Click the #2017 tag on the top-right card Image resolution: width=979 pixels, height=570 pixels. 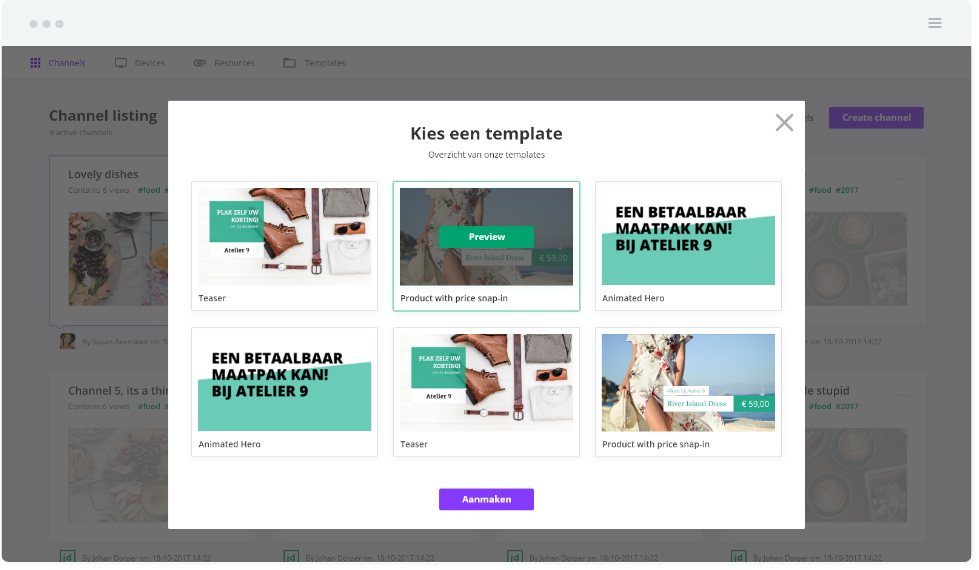coord(847,190)
